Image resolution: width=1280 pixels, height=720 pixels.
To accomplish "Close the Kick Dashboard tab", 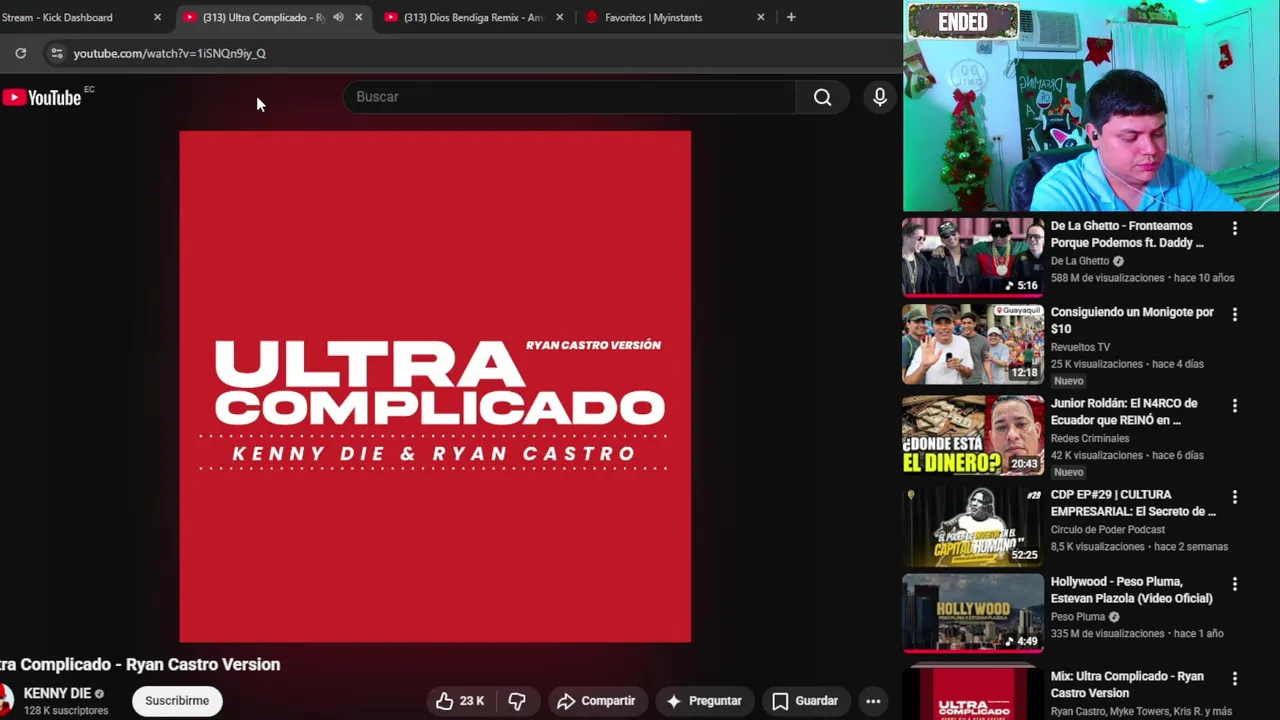I will 157,17.
